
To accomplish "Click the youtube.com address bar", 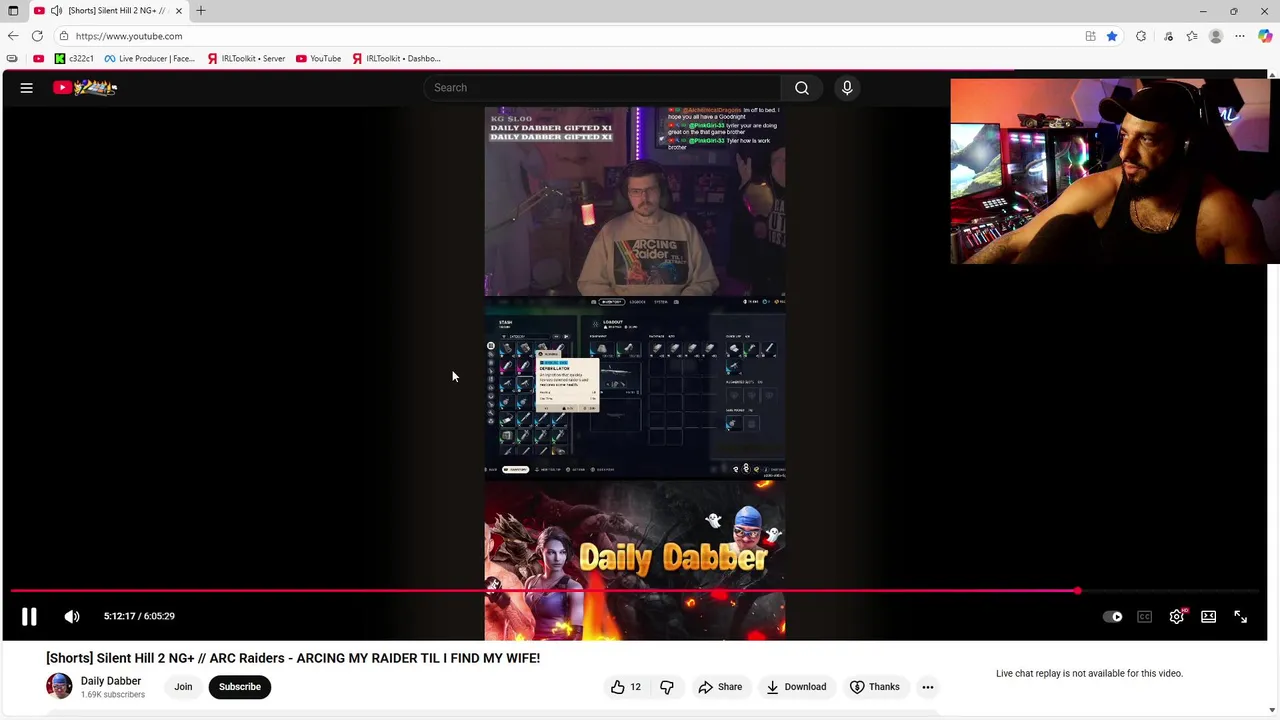I will tap(570, 36).
